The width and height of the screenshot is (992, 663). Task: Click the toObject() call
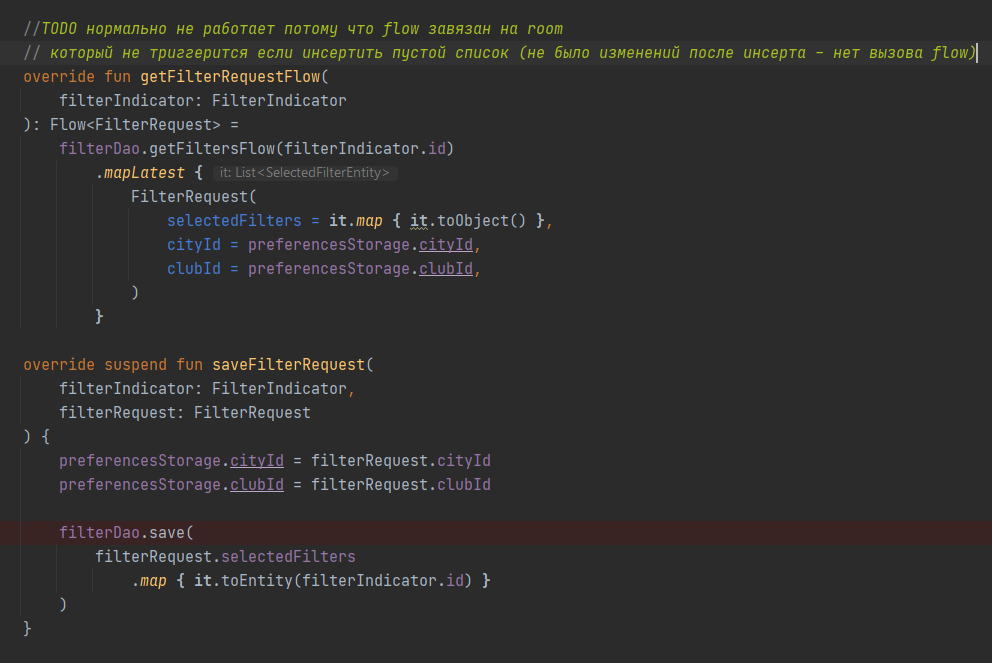coord(481,221)
